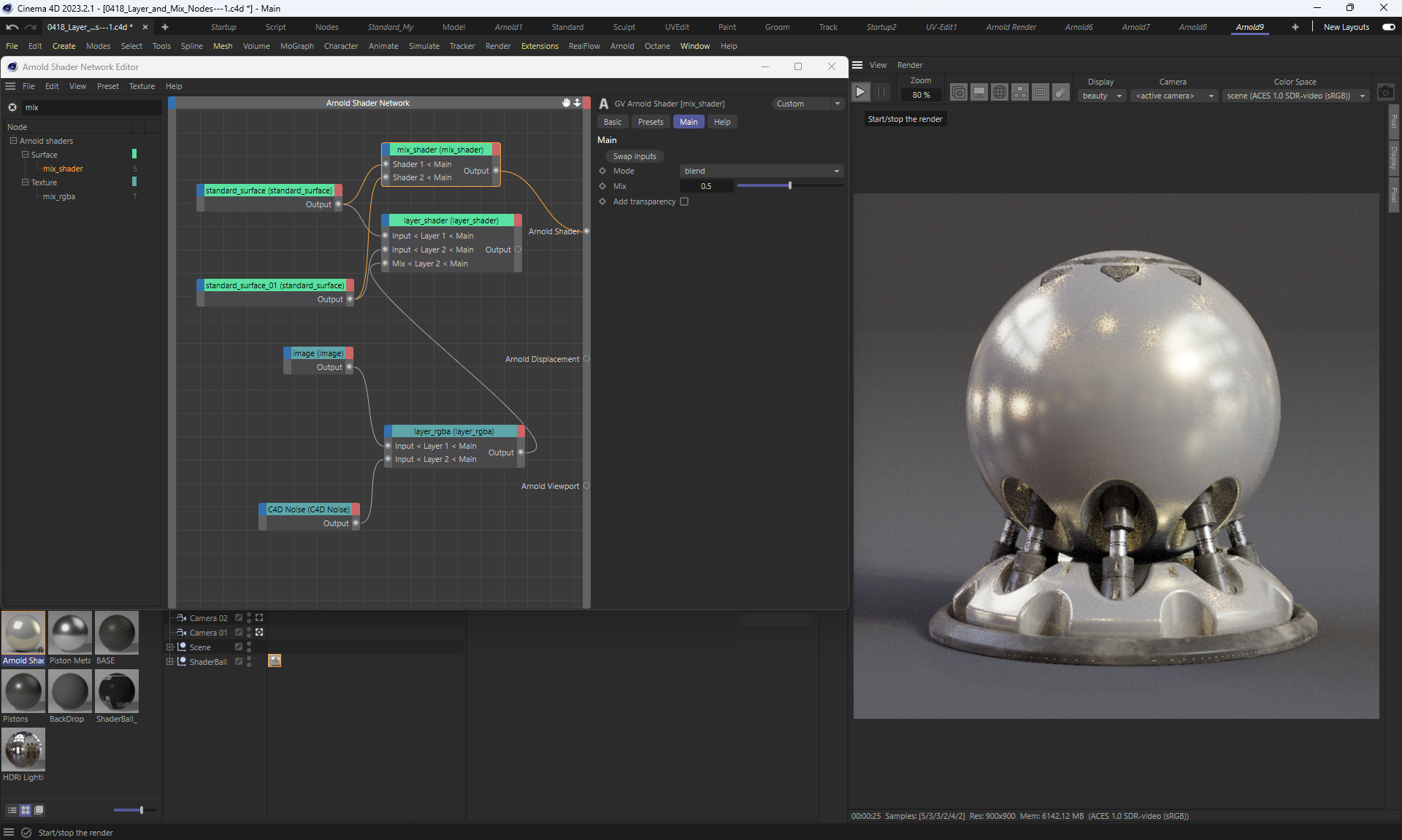
Task: Adjust the Mix slider
Action: pyautogui.click(x=789, y=186)
